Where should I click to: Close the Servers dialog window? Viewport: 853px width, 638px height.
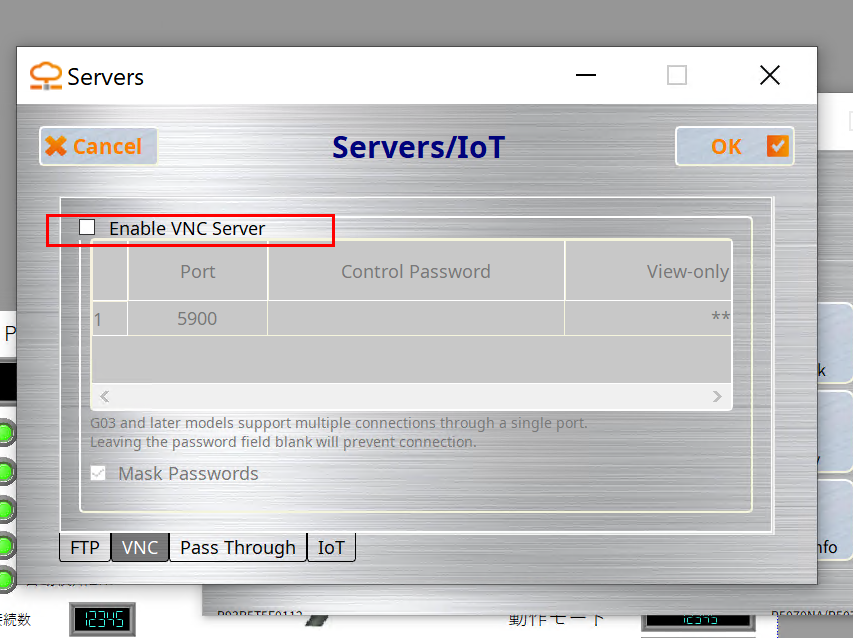point(769,76)
